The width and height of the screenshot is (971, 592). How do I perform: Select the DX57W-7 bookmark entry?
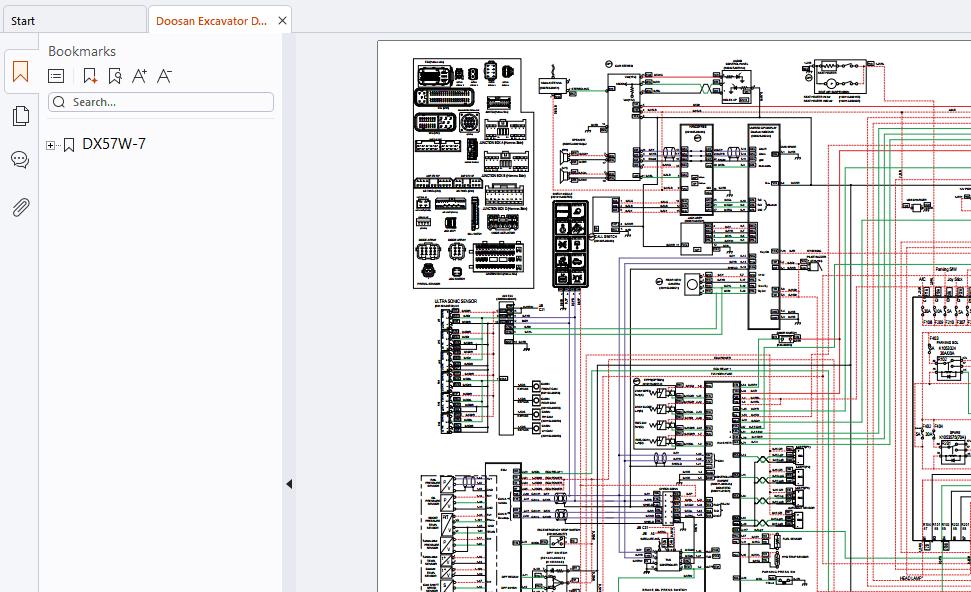[114, 144]
